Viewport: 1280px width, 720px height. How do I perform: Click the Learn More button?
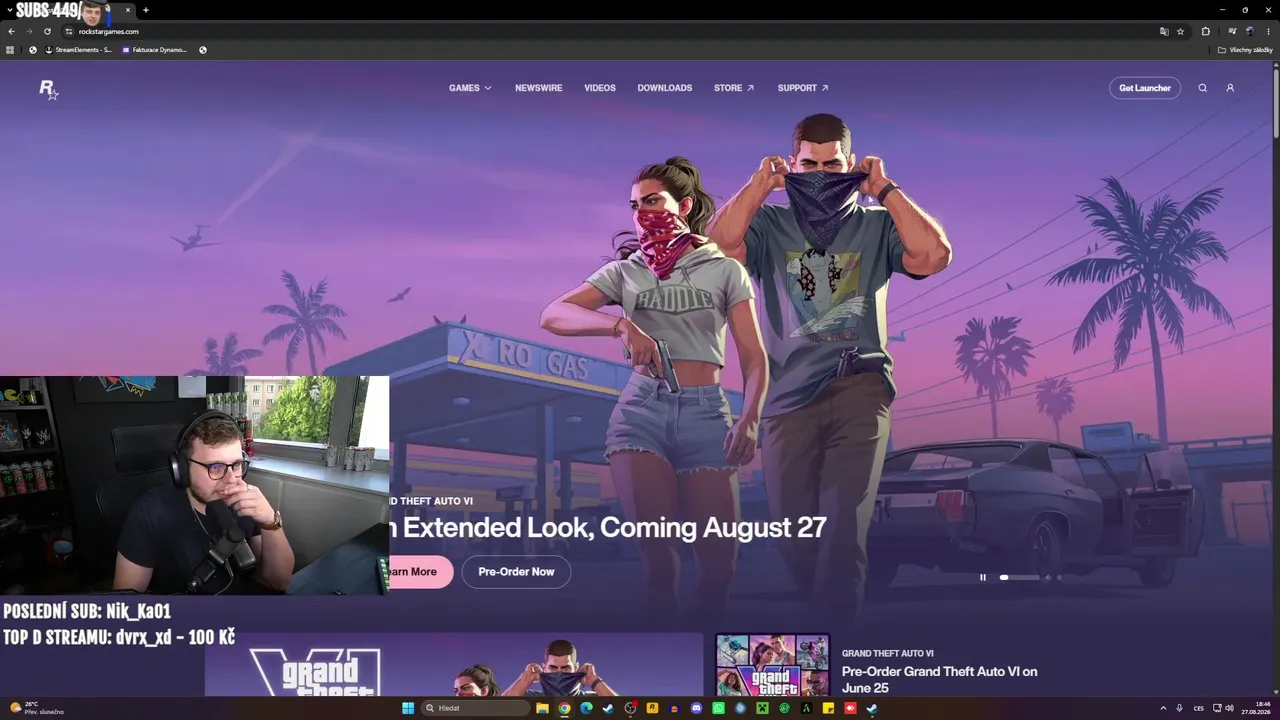point(421,572)
